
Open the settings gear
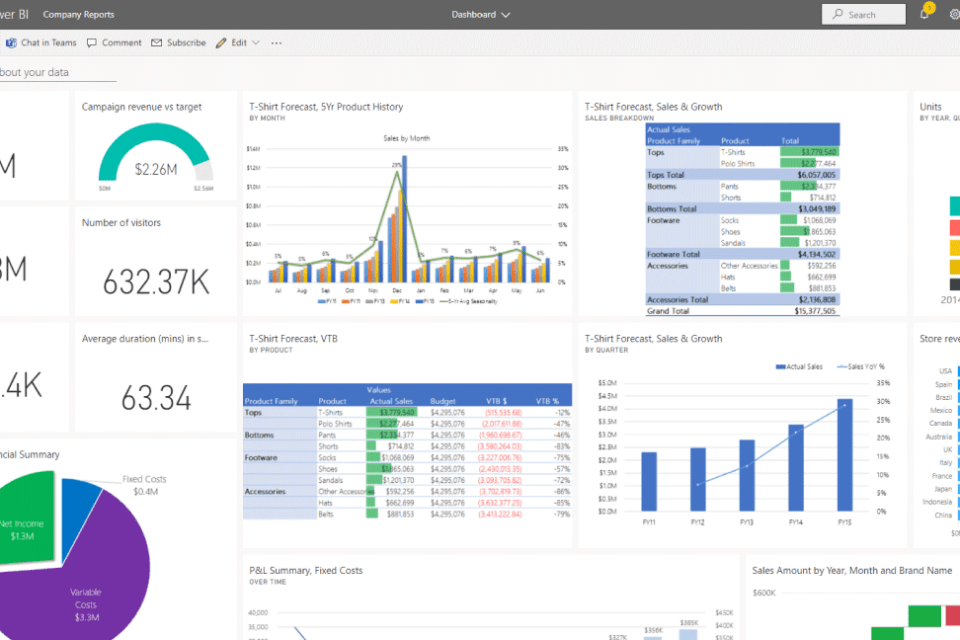954,14
